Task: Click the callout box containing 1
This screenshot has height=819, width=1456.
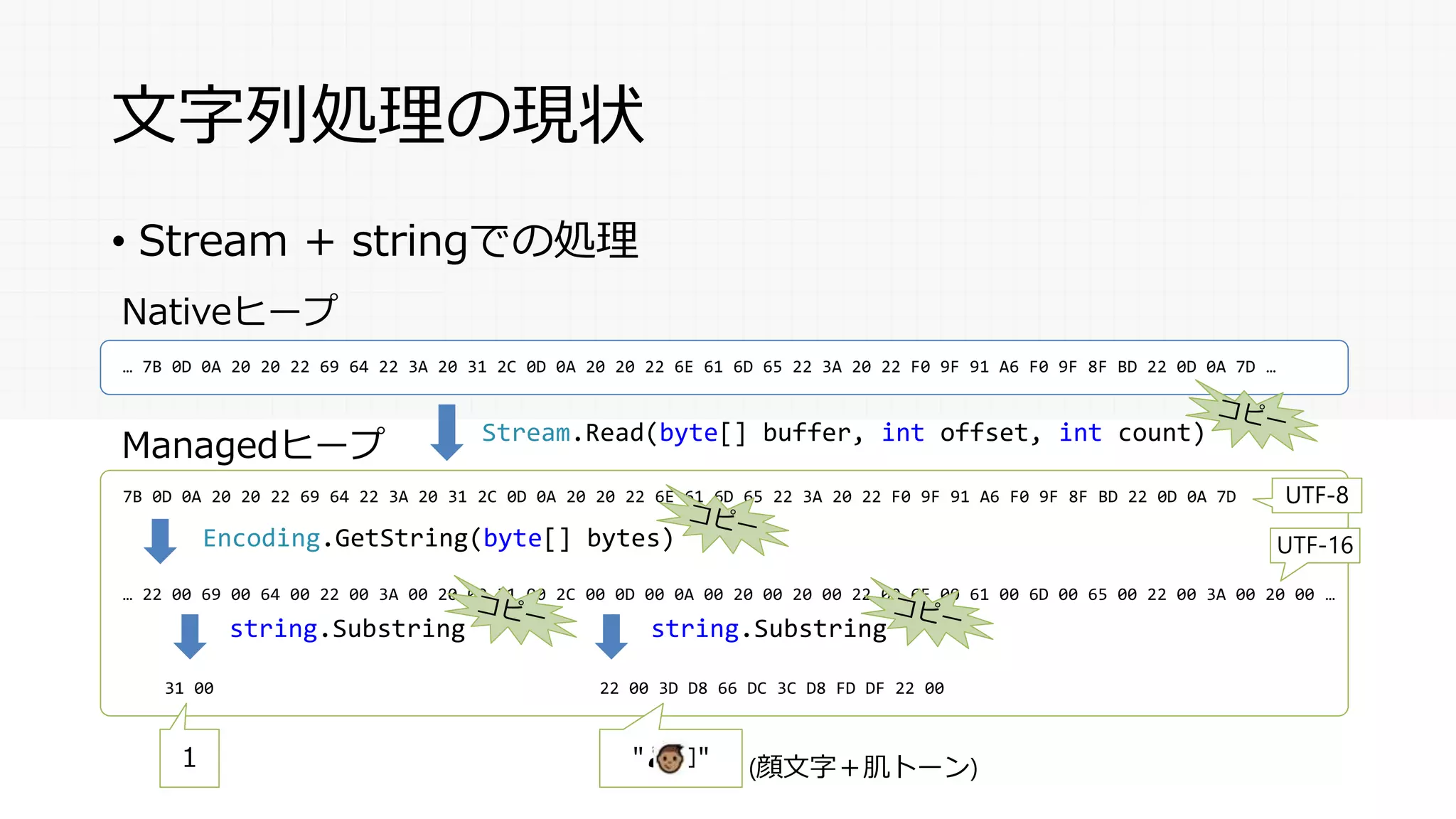Action: [x=189, y=758]
